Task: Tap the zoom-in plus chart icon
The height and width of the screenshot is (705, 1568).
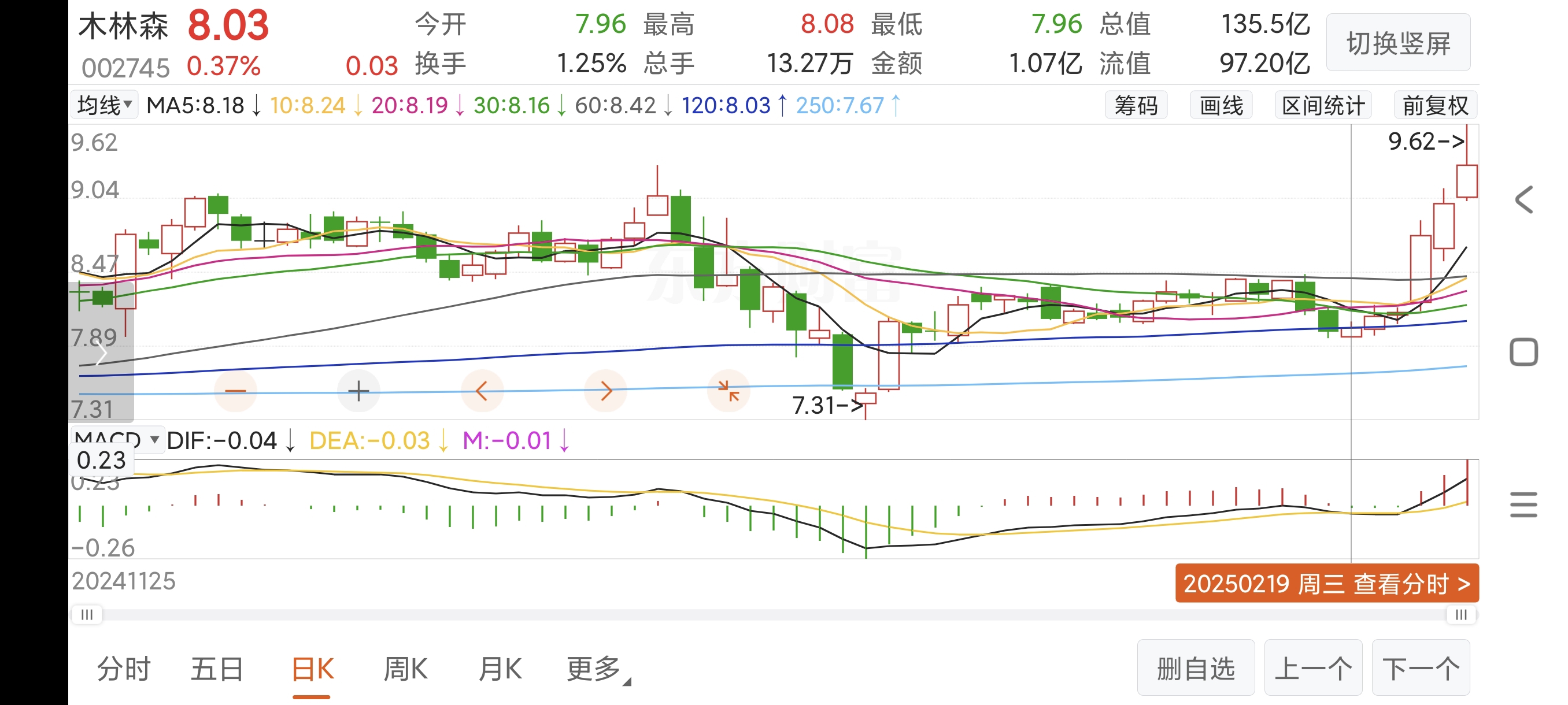Action: [358, 391]
